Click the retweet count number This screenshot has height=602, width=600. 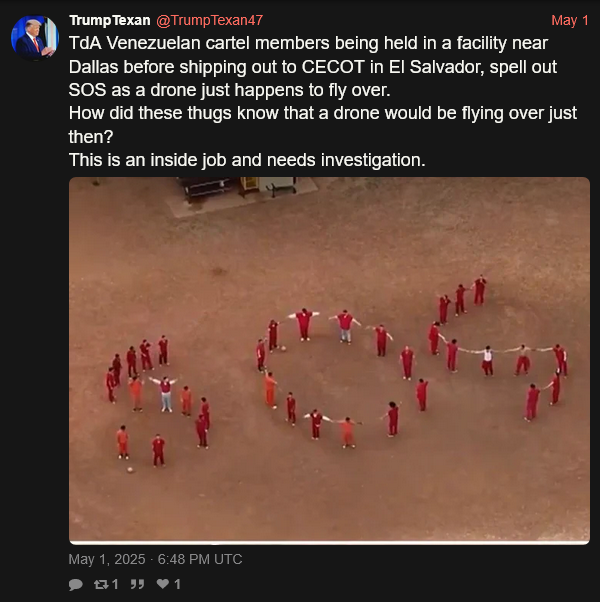(115, 584)
